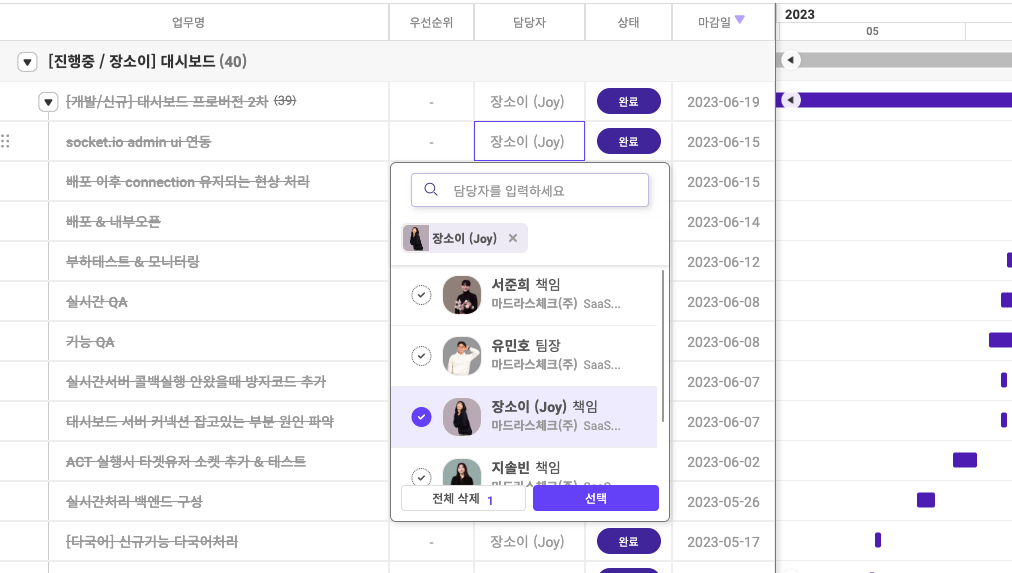1012x573 pixels.
Task: Click 서준희's profile photo
Action: (x=462, y=295)
